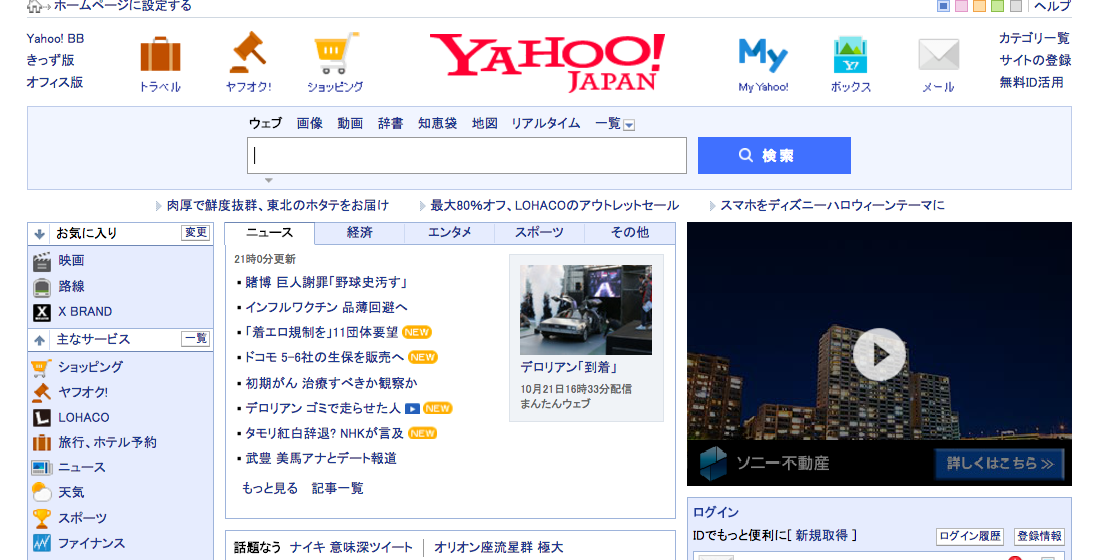Toggle 主なサービス section with up arrow
This screenshot has height=560, width=1119.
pyautogui.click(x=39, y=340)
